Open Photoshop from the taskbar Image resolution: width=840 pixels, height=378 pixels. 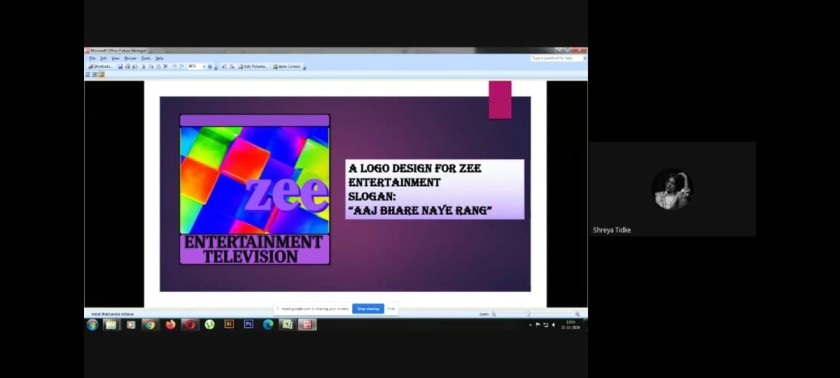click(x=249, y=324)
